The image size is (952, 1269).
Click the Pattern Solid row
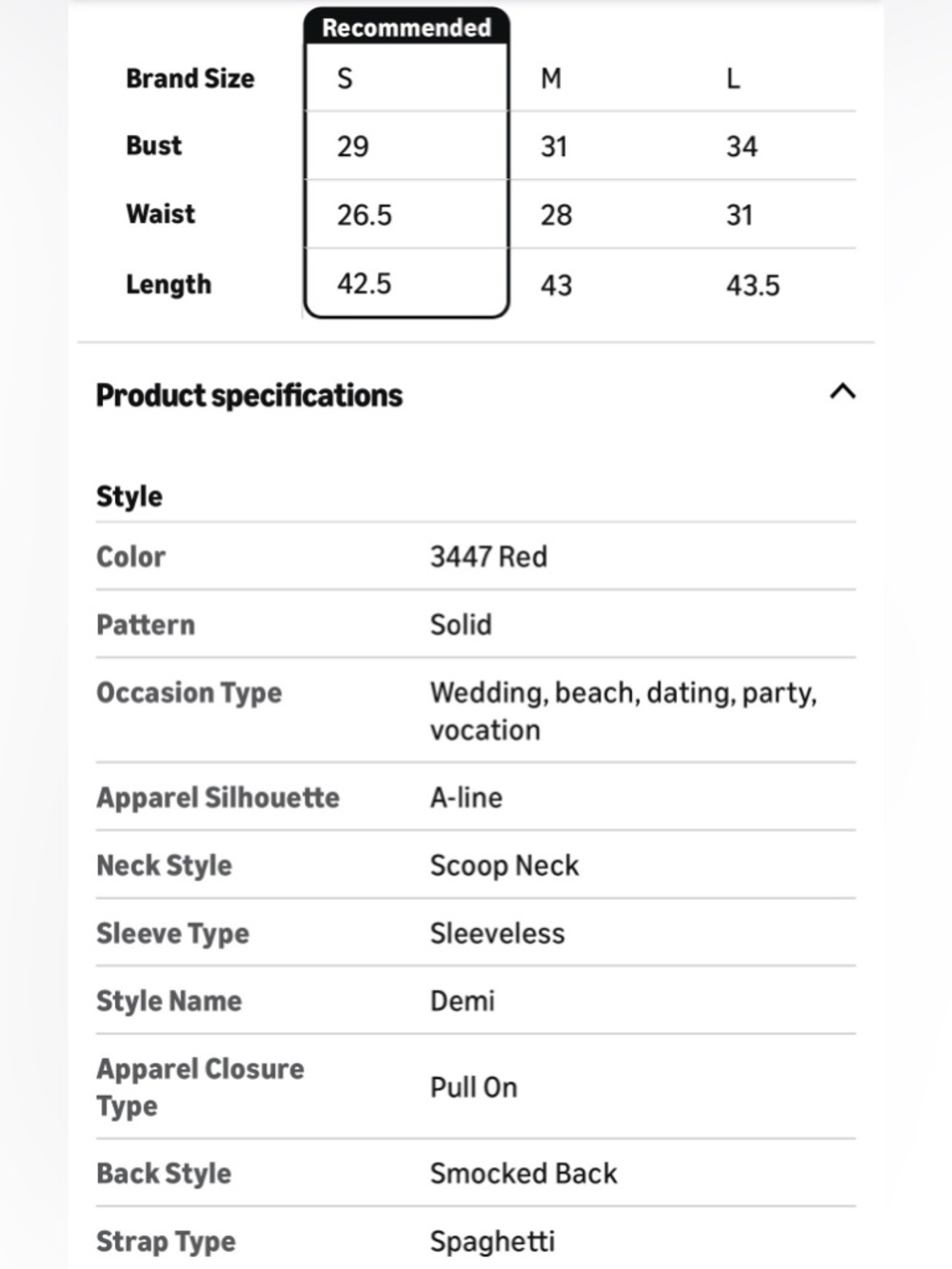(476, 625)
